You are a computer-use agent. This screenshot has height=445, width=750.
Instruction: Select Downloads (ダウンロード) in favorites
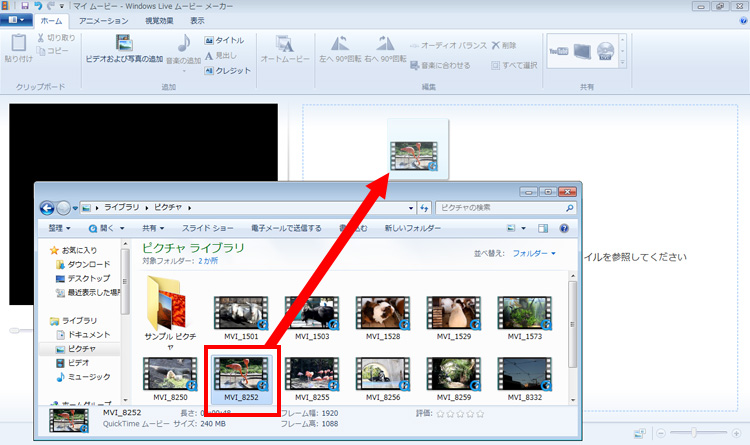point(83,264)
